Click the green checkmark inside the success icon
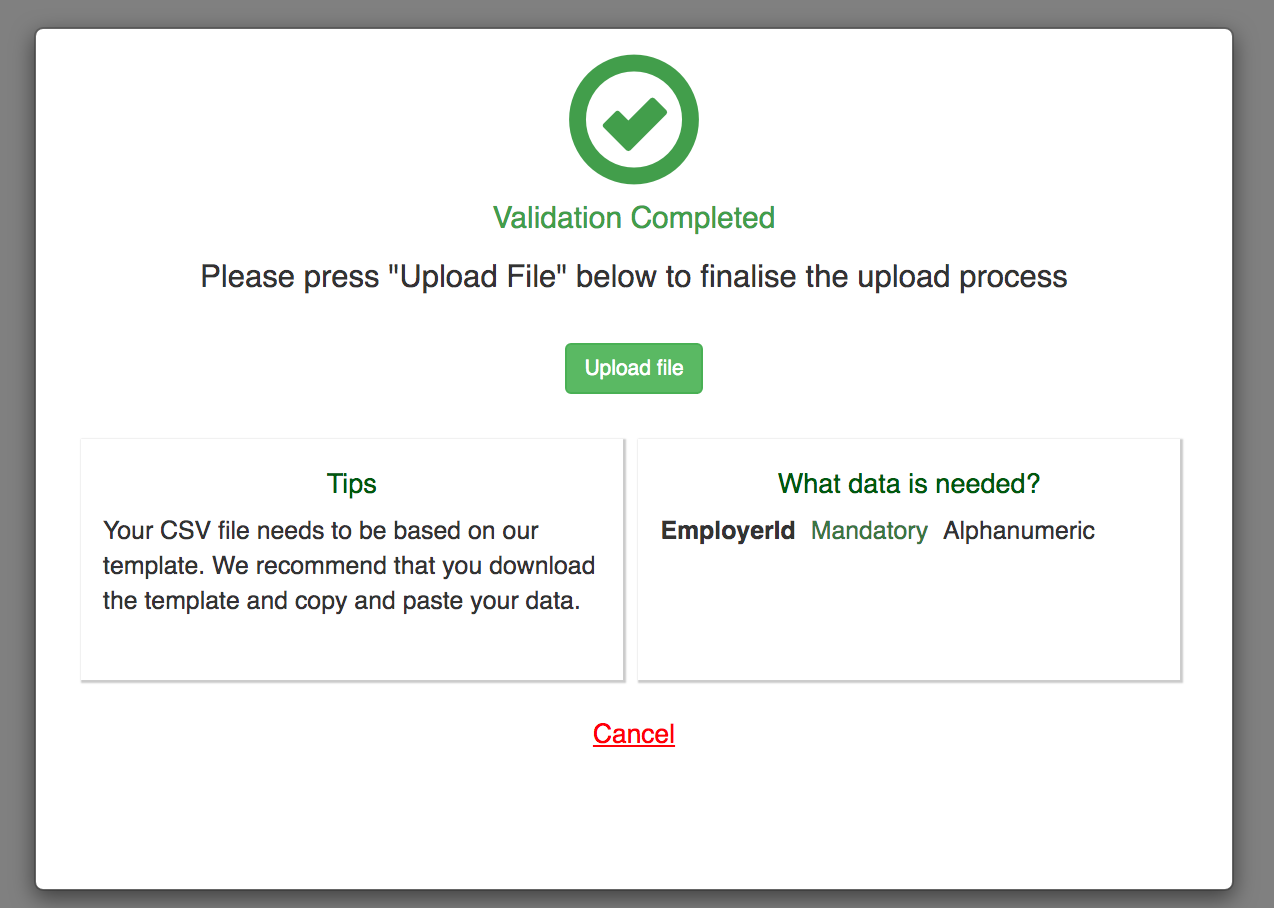The width and height of the screenshot is (1274, 908). point(634,122)
